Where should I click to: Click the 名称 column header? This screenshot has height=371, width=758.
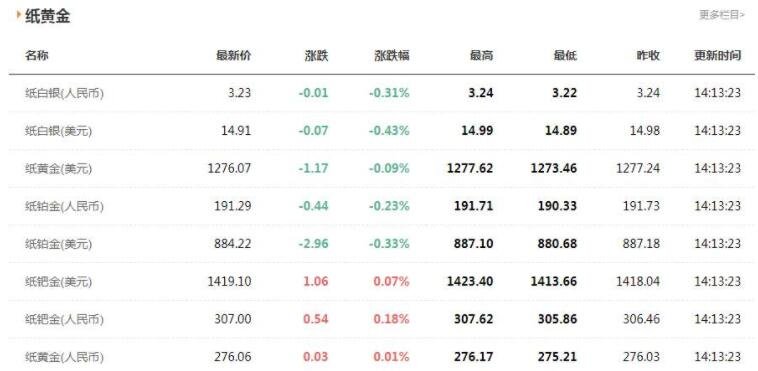tap(37, 56)
